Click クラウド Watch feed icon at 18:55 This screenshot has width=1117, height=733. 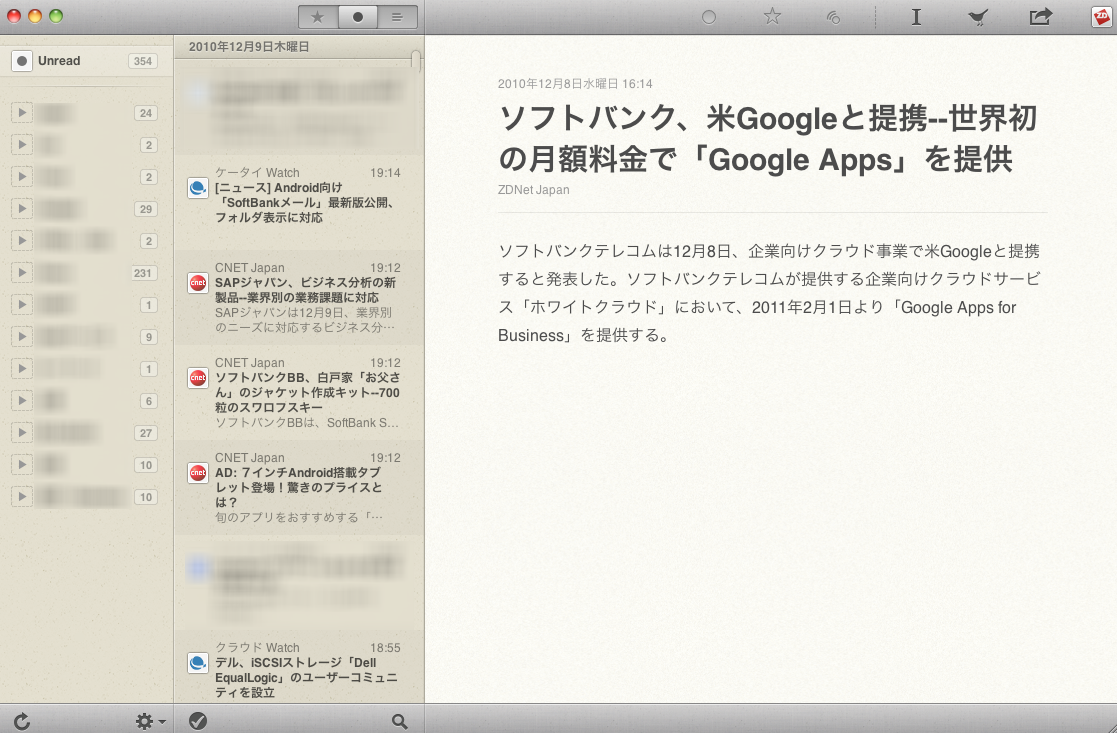(198, 663)
